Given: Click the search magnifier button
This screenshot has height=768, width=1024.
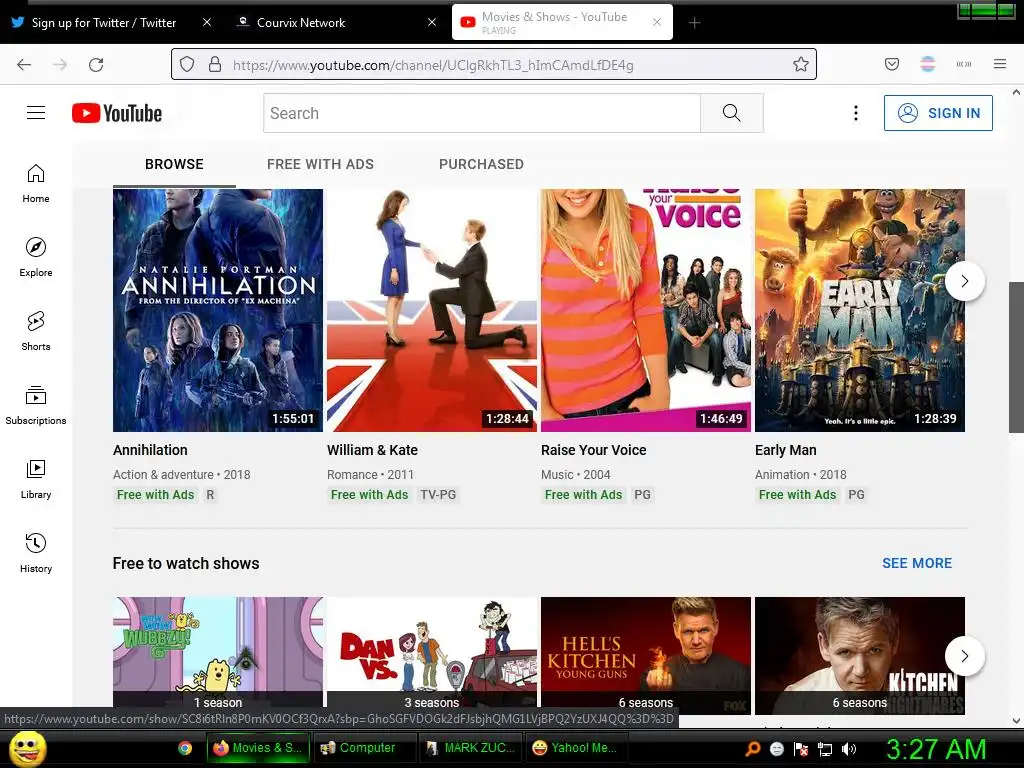Looking at the screenshot, I should coord(731,113).
